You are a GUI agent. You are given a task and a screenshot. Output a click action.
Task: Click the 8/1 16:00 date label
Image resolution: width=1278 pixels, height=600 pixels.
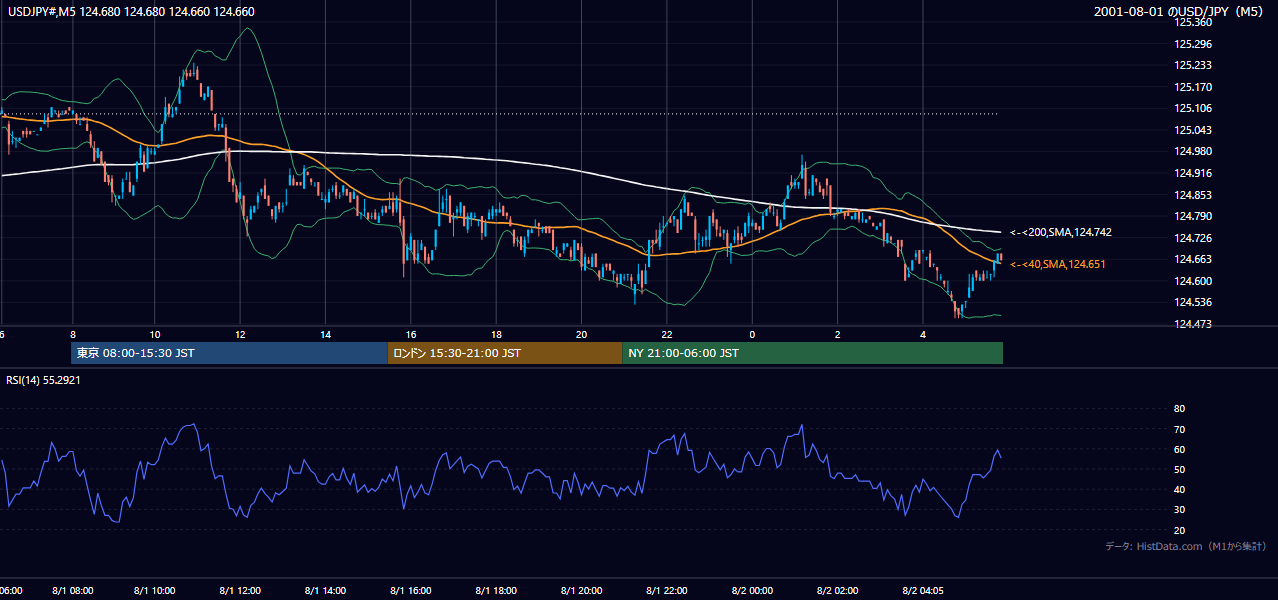(411, 591)
